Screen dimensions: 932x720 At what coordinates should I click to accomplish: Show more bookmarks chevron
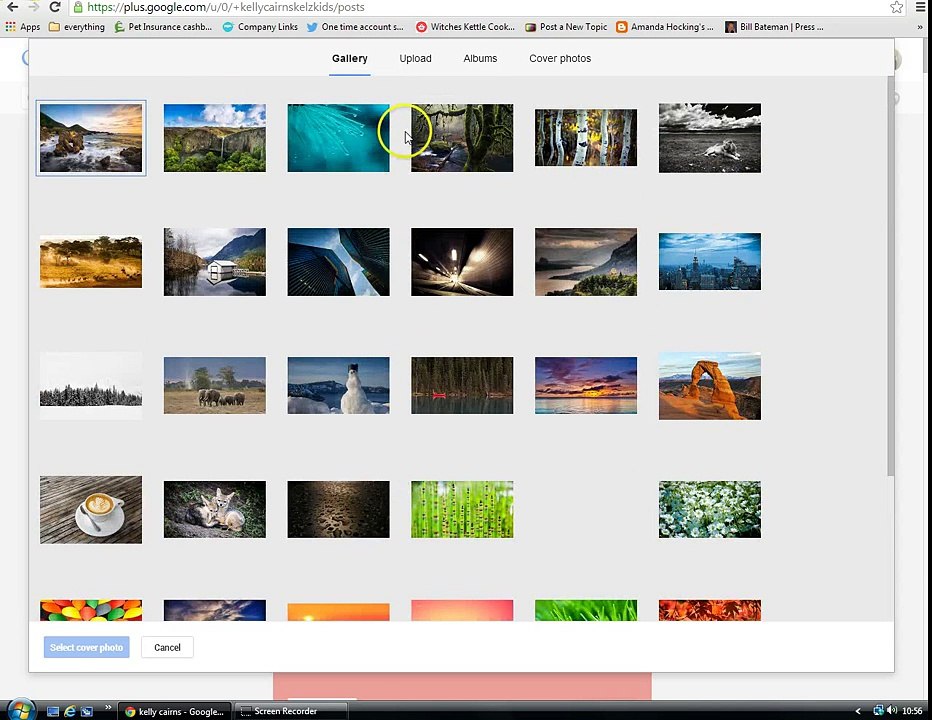[921, 27]
